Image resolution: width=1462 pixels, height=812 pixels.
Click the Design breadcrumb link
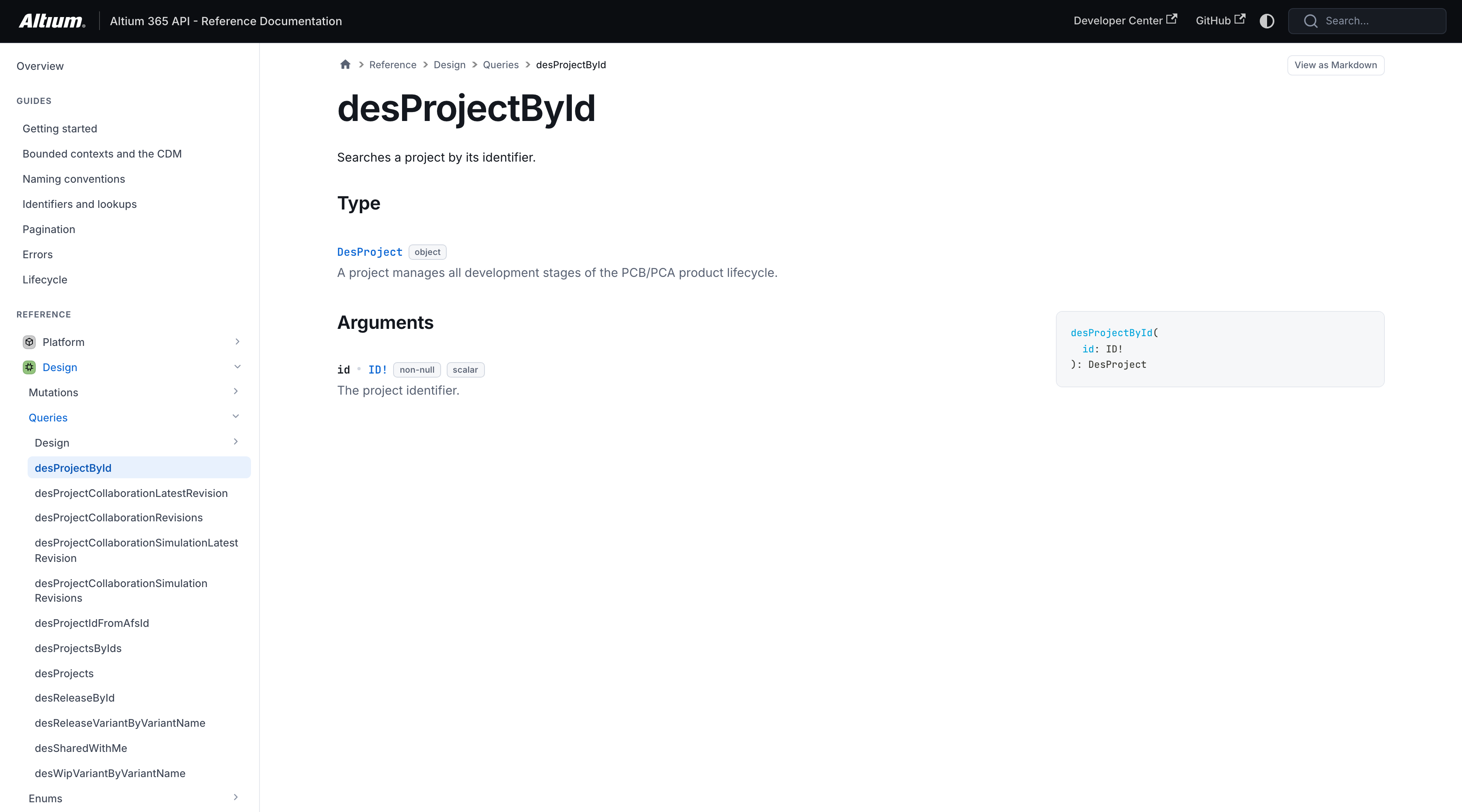(x=450, y=65)
